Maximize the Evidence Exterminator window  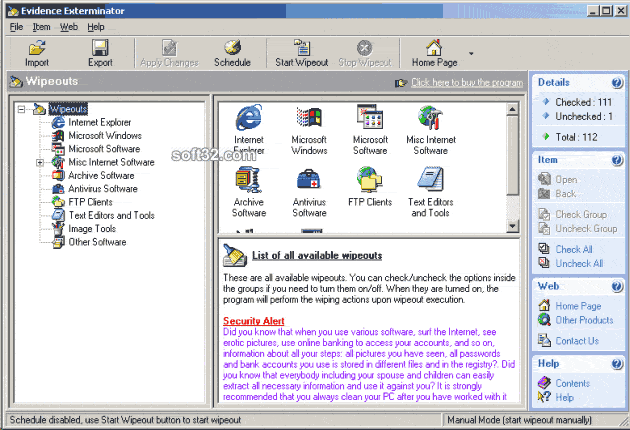(607, 11)
